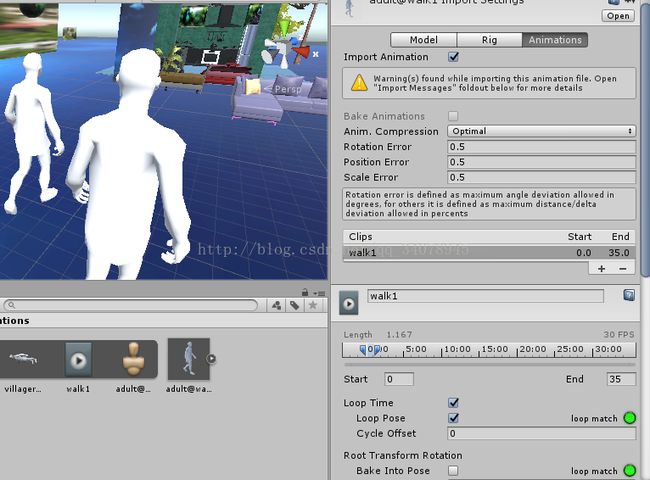Click Search by Type icon
This screenshot has height=480, width=650.
pyautogui.click(x=276, y=305)
